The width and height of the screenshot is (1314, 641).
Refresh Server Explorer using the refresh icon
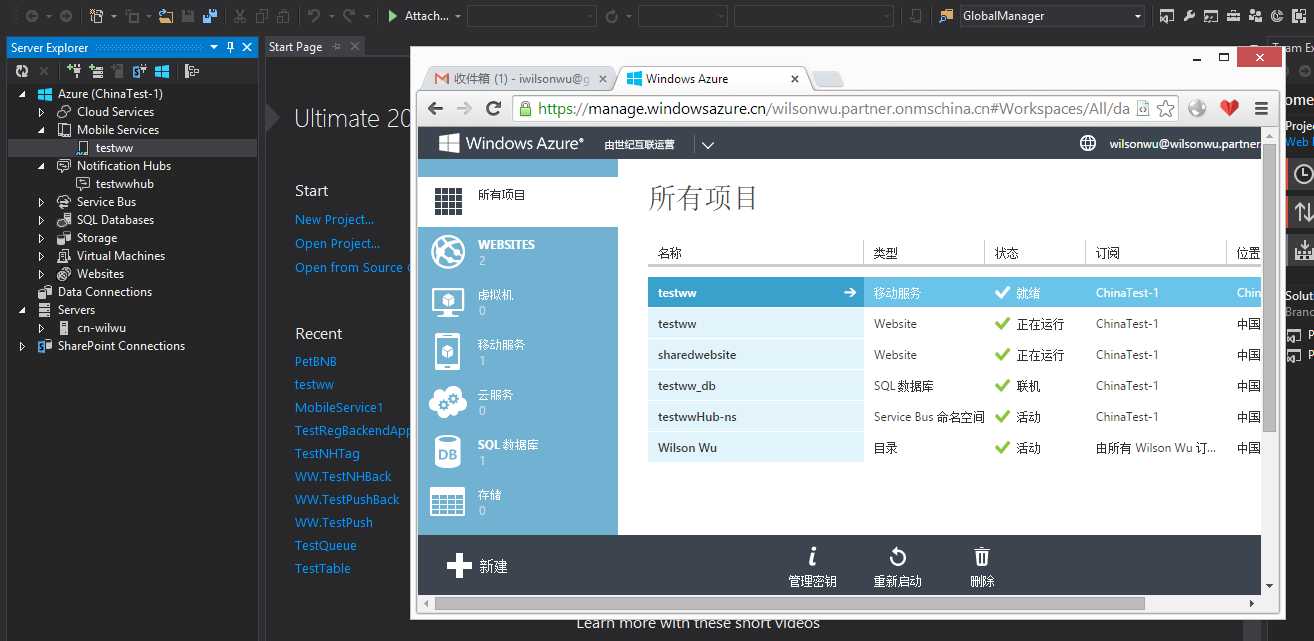pos(21,71)
